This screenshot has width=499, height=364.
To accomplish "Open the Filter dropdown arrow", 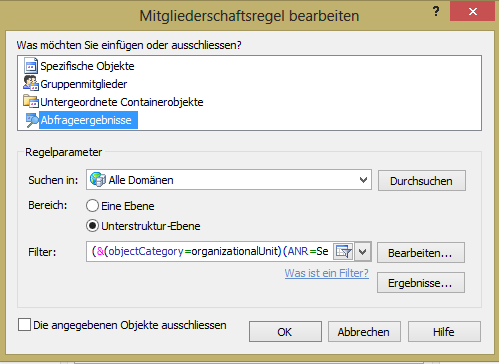I will pos(363,251).
